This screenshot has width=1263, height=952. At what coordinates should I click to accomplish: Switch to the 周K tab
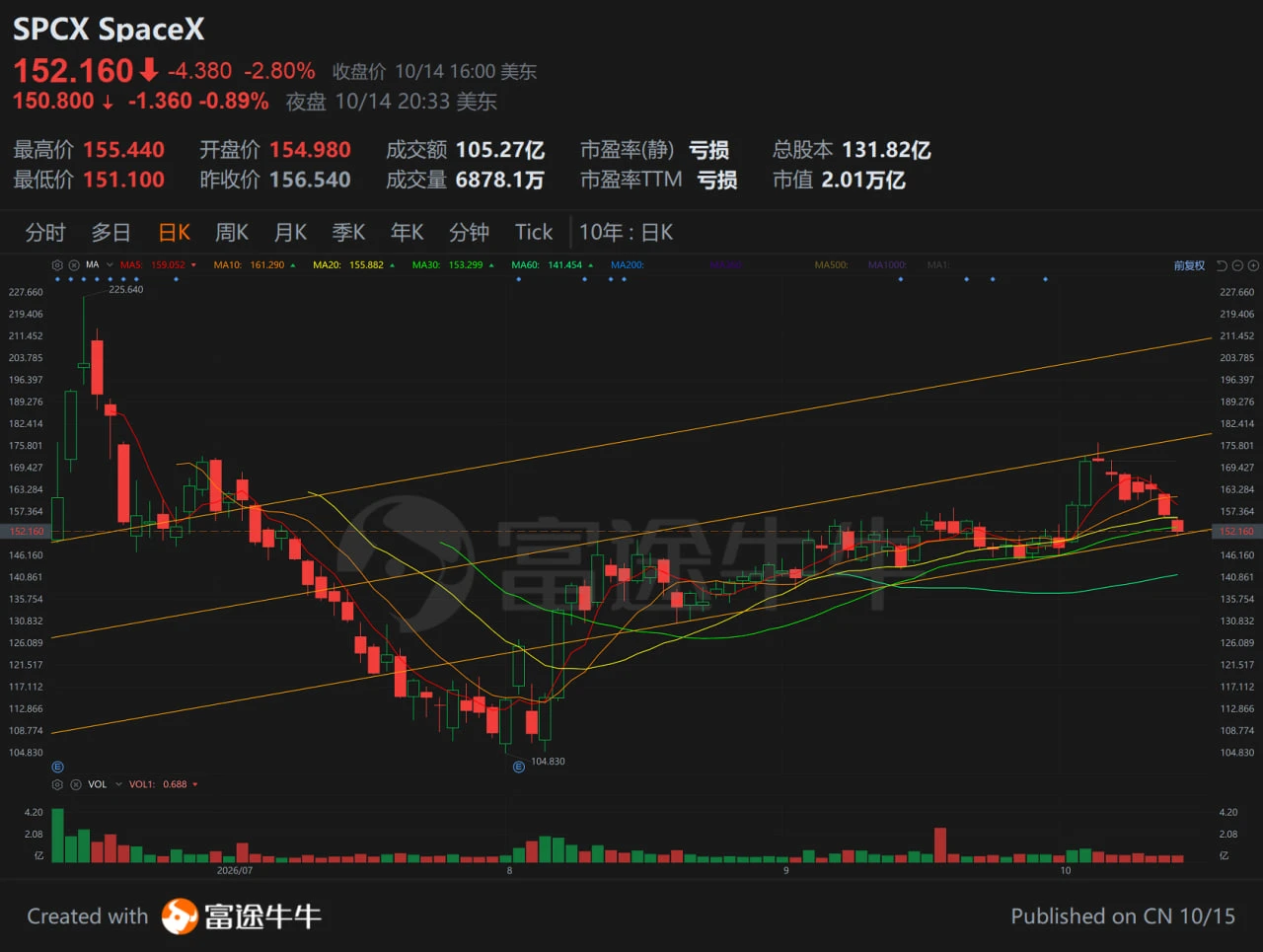click(232, 233)
